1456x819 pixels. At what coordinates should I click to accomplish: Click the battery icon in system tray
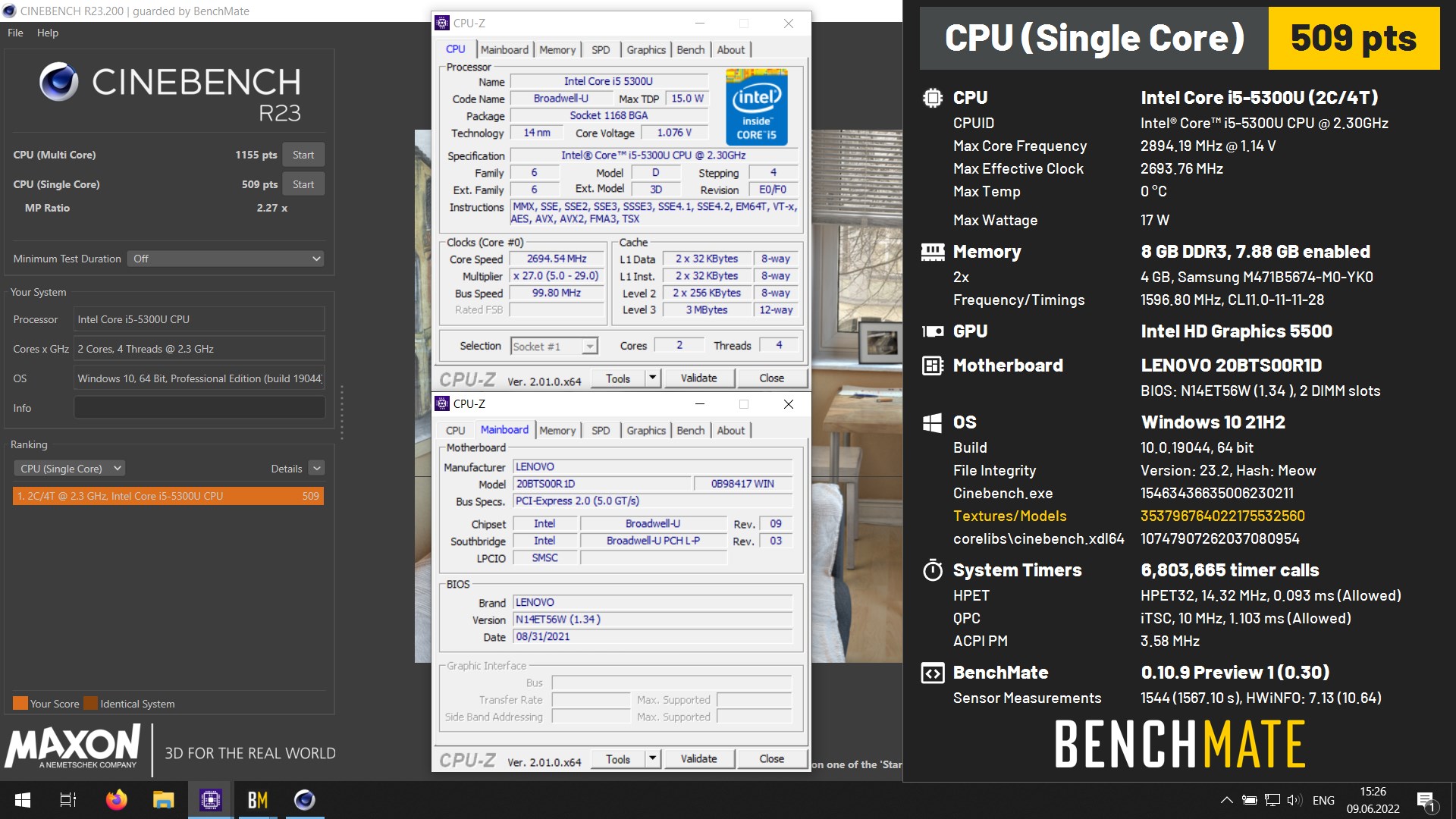(1250, 800)
